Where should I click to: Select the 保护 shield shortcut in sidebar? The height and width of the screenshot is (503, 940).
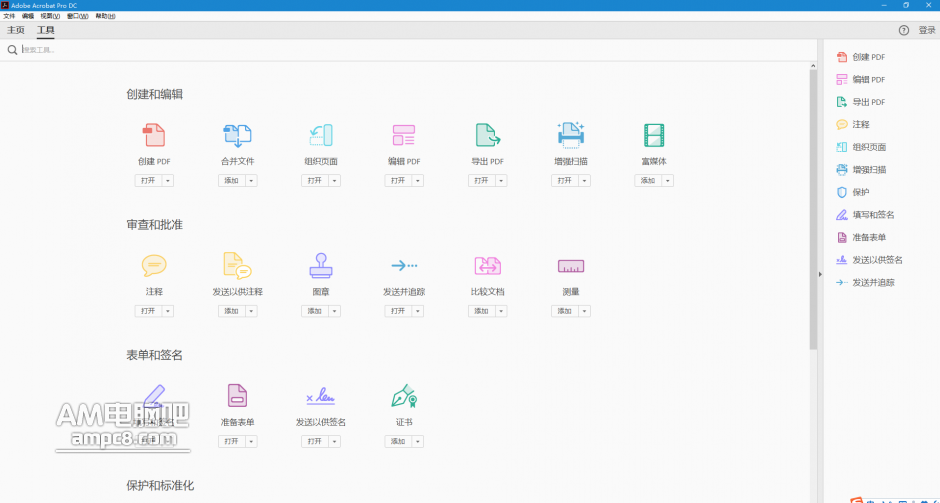coord(852,192)
